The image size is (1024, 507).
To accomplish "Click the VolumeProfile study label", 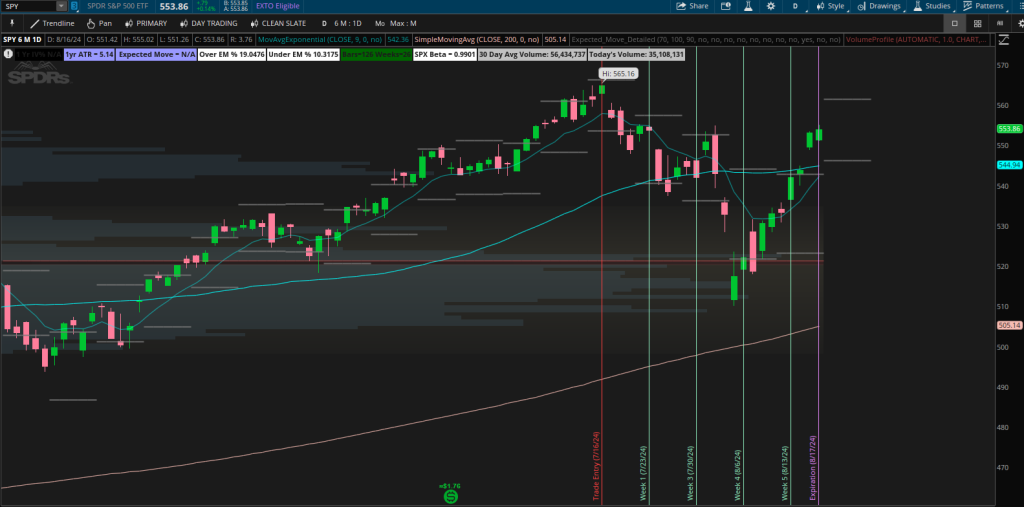I will pos(917,40).
